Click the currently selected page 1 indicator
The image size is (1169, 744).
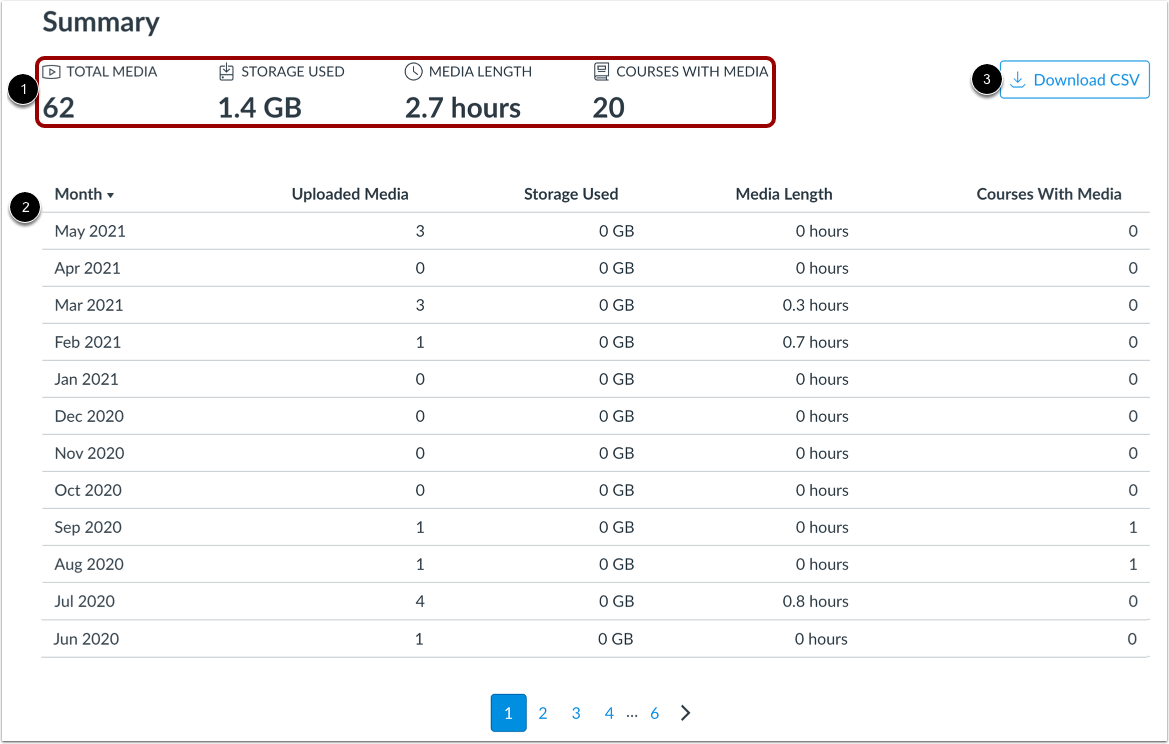[x=509, y=712]
